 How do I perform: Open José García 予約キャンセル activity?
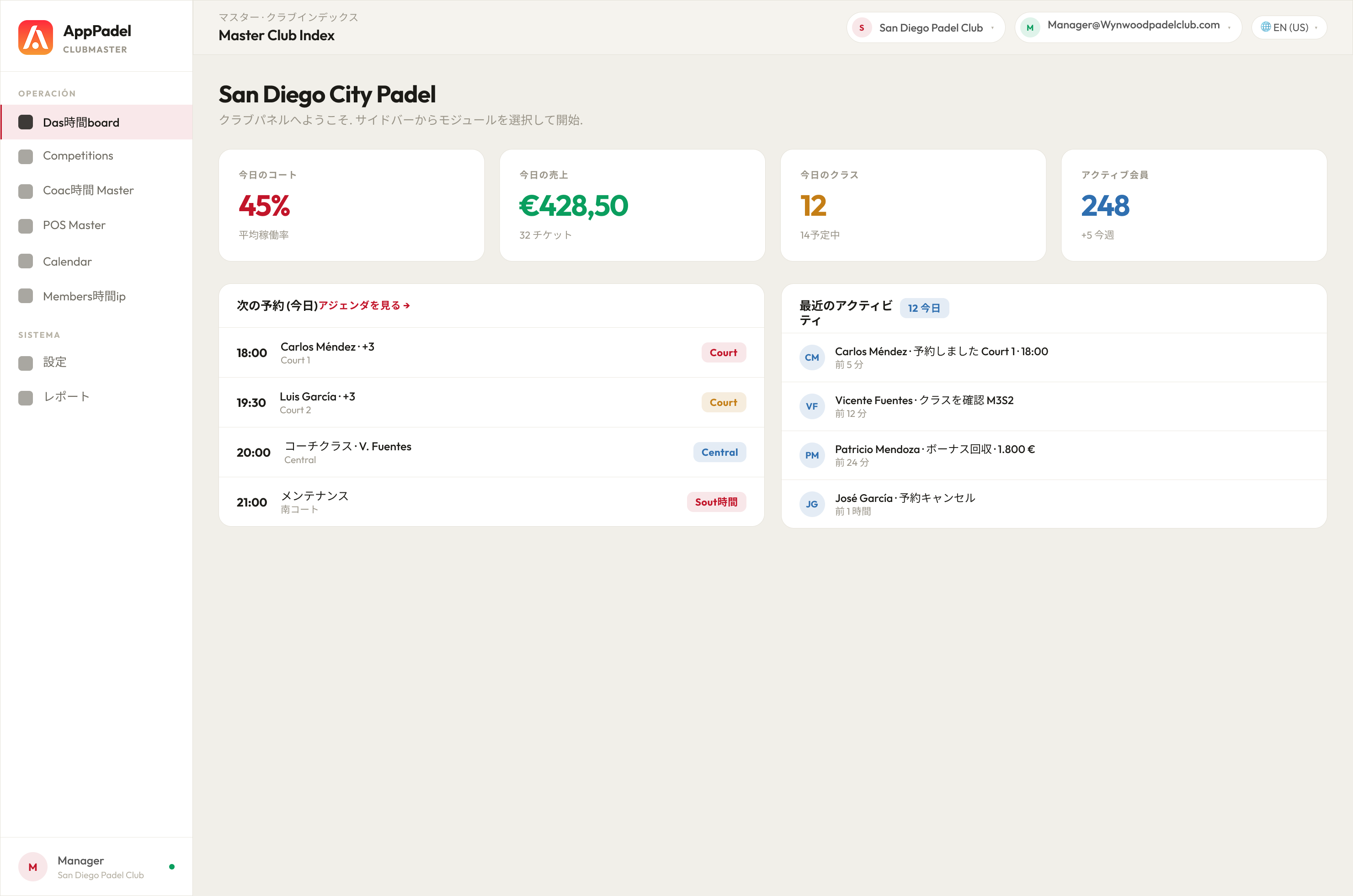(x=1054, y=505)
